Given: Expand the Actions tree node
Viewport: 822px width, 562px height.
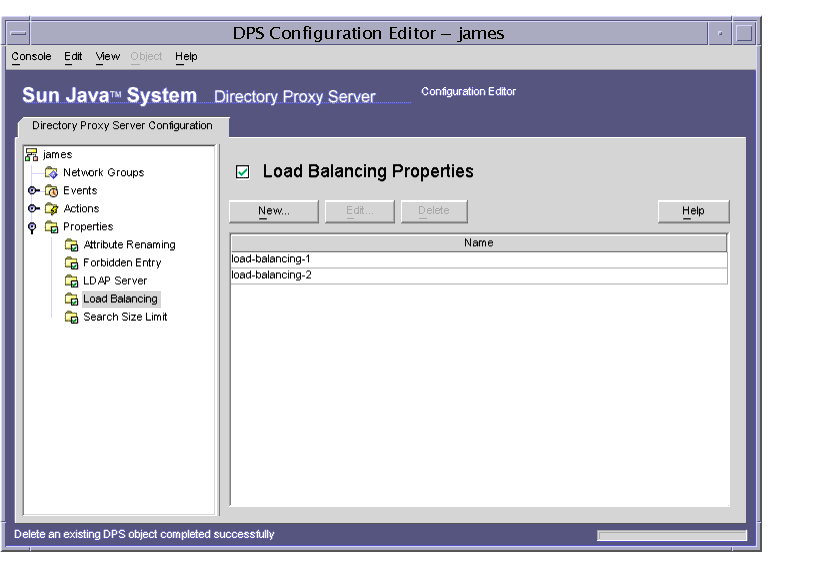Looking at the screenshot, I should point(33,209).
